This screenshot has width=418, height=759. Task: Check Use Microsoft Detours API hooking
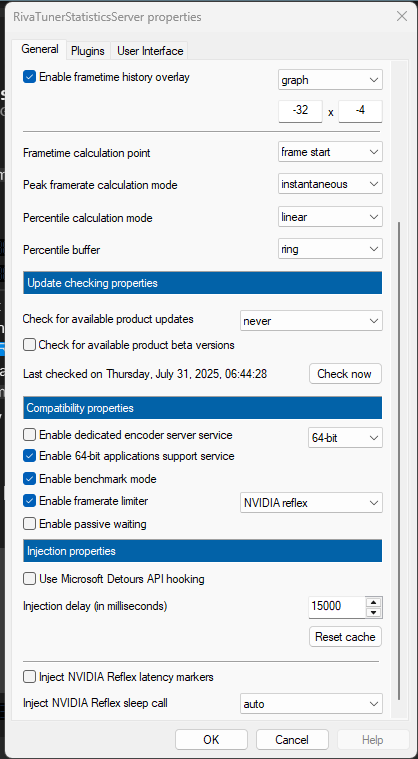point(30,578)
